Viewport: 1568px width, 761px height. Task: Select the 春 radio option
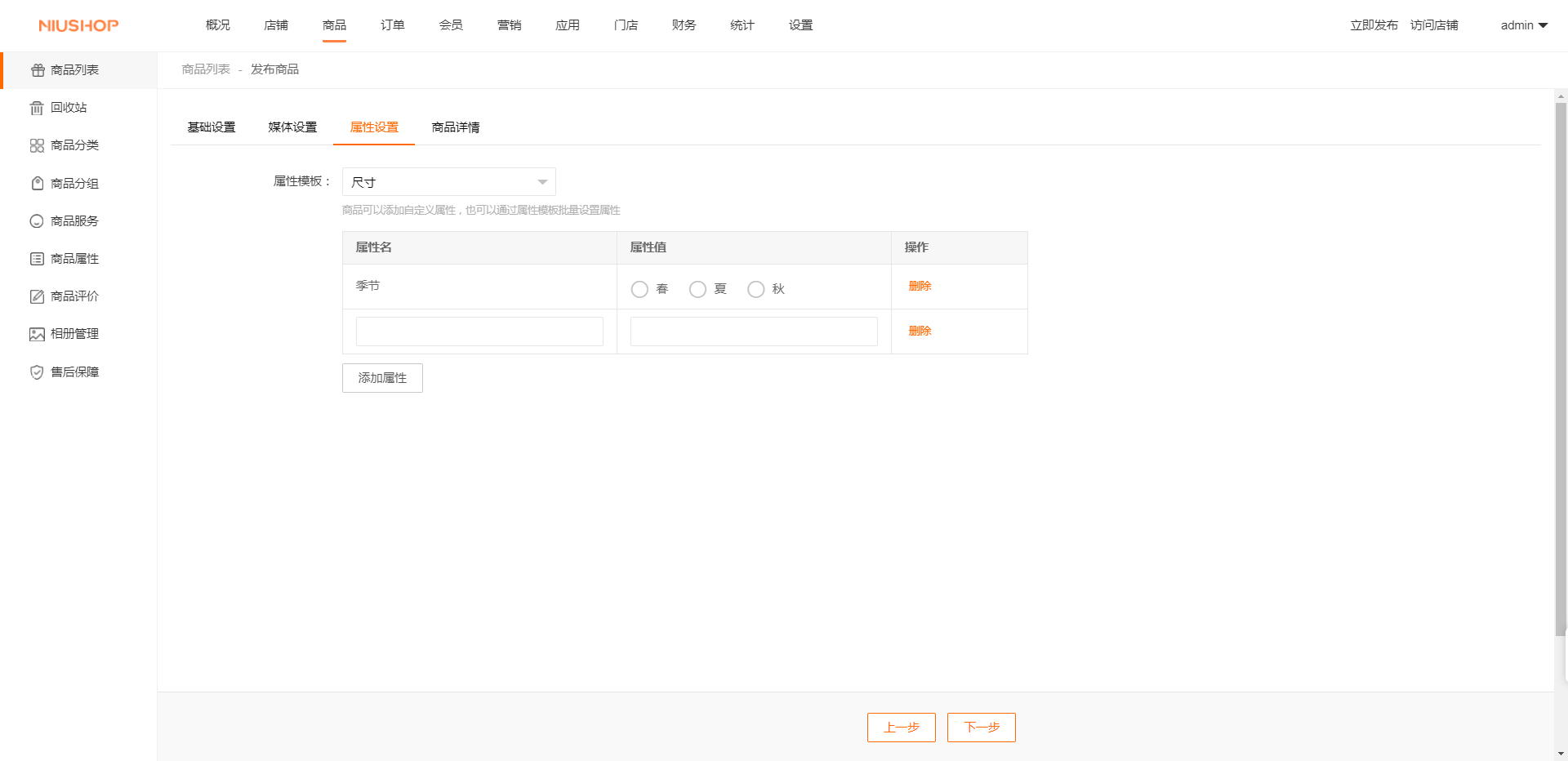point(639,289)
